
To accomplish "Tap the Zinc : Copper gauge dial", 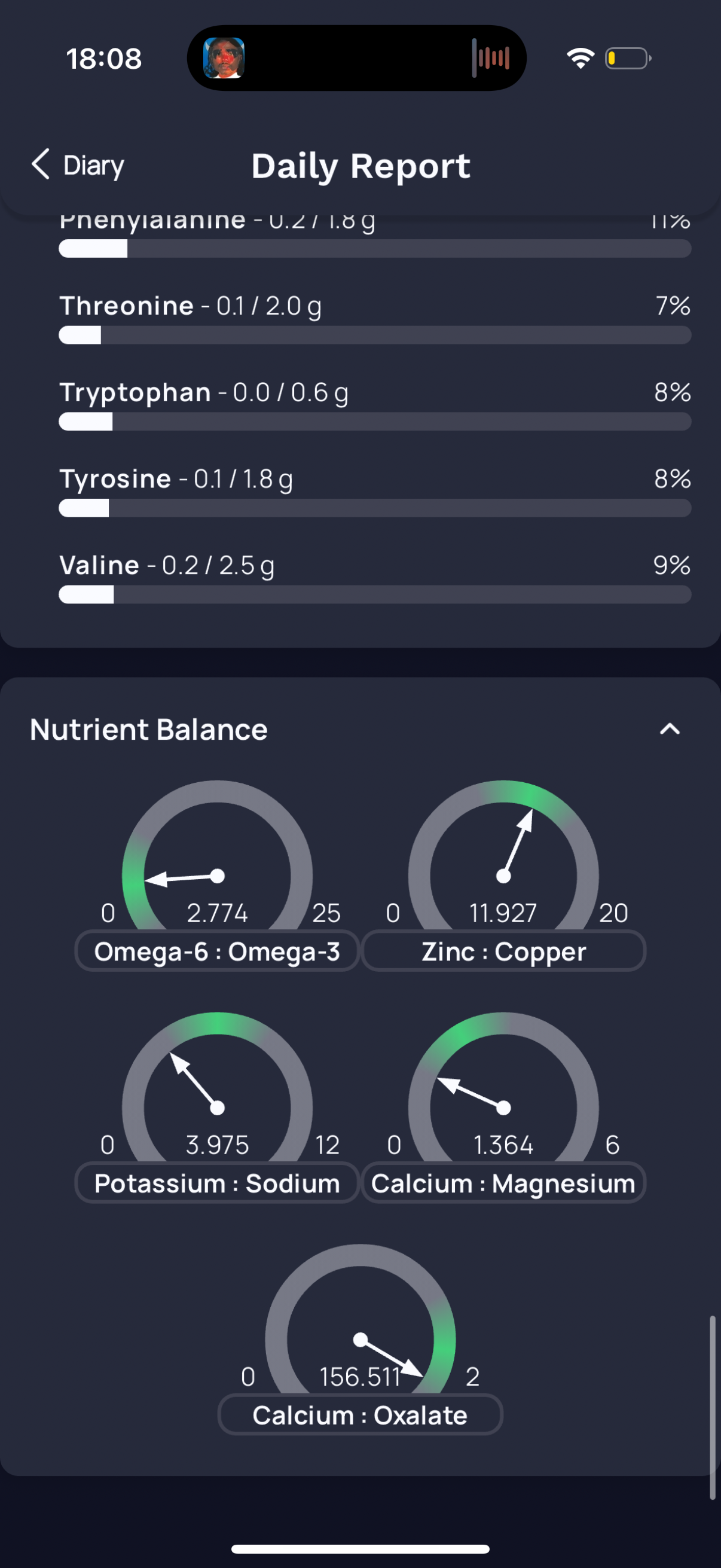I will point(504,855).
